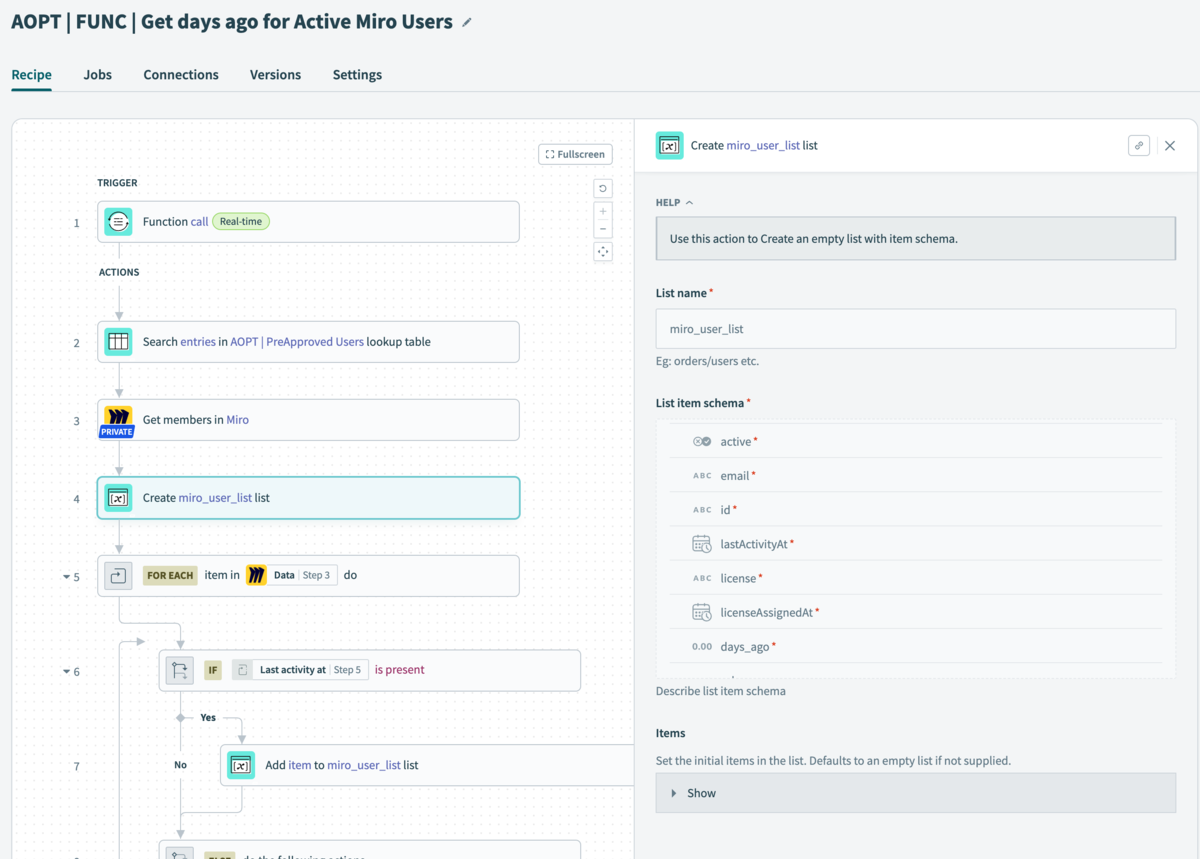Collapse step 5 For Each block

[67, 577]
